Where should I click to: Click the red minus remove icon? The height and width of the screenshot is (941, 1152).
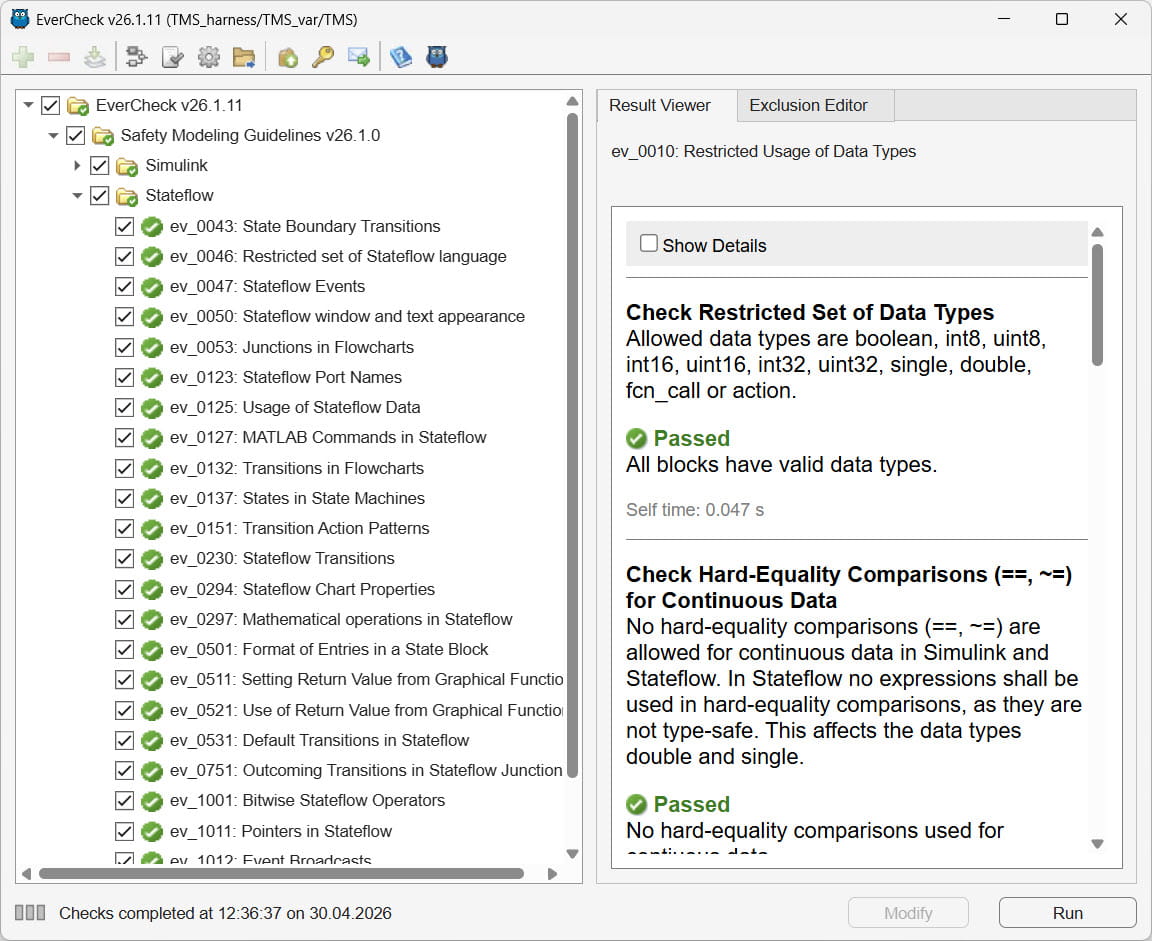tap(59, 57)
